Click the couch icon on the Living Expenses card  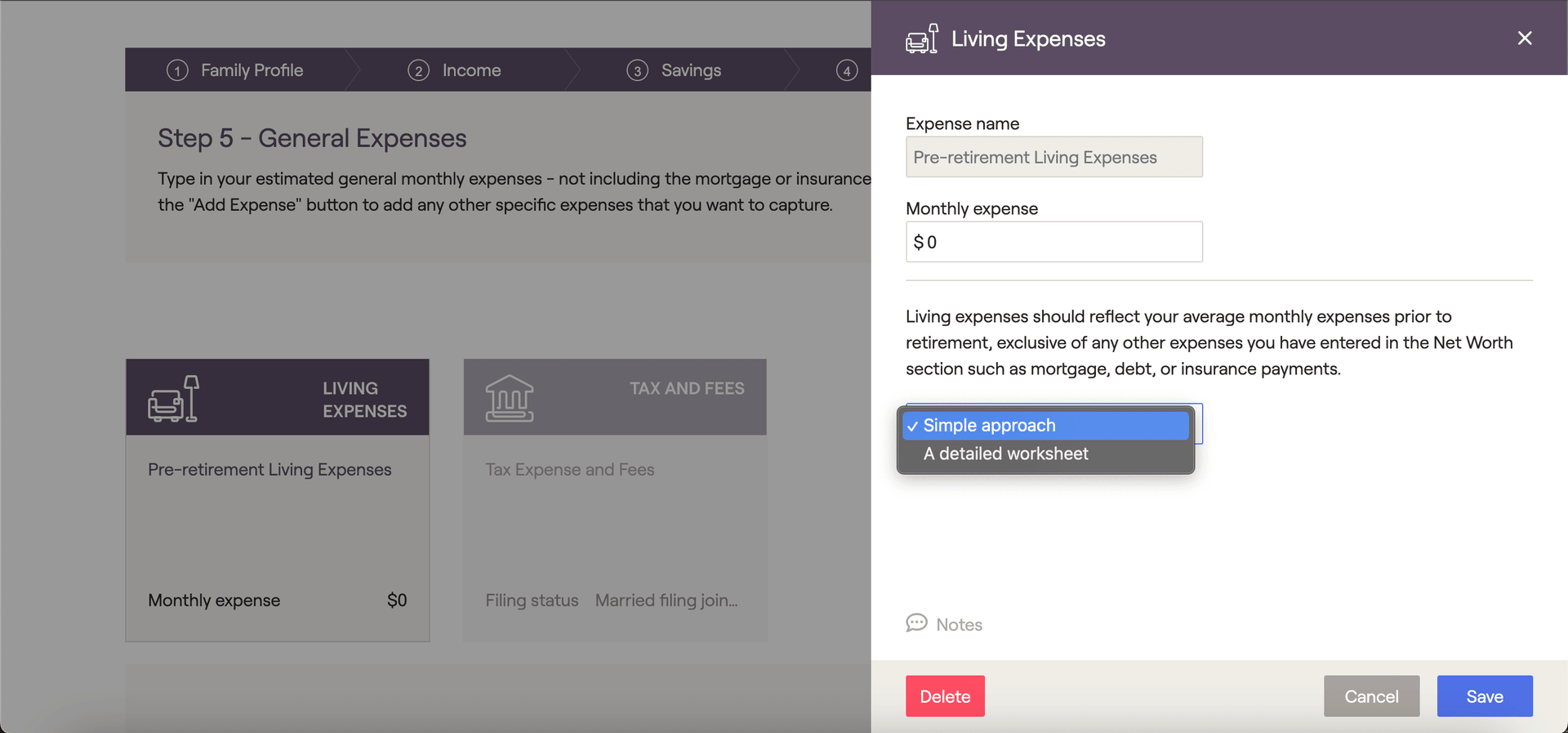pos(172,398)
